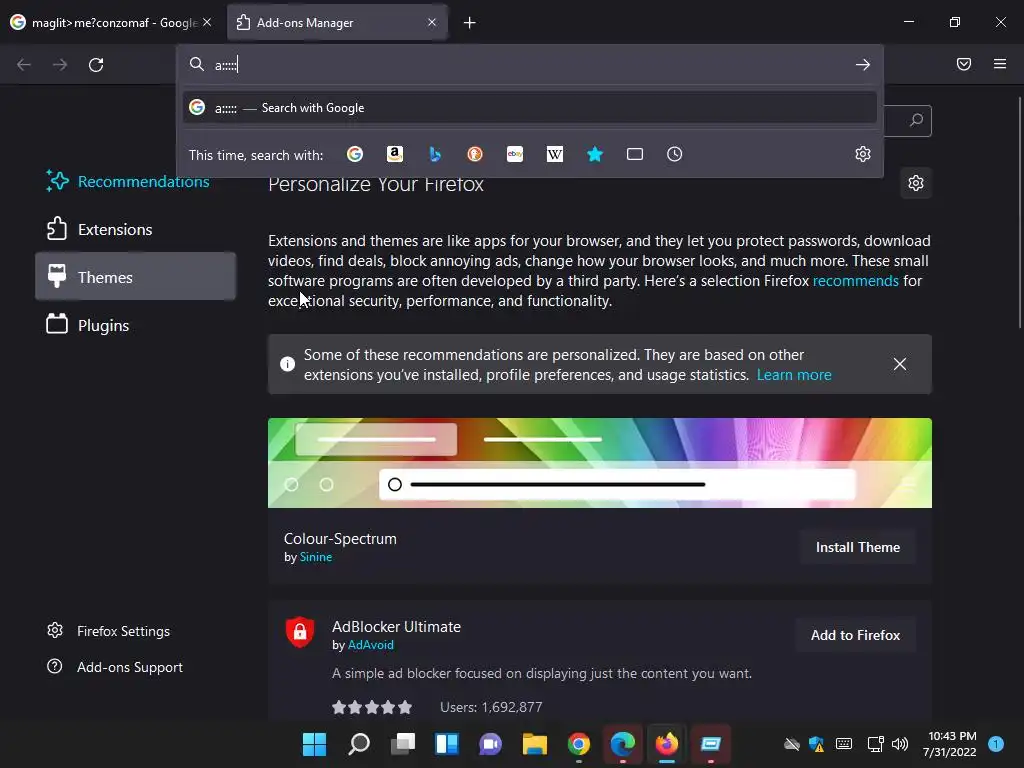
Task: Select the Add-ons Manager tab
Action: tap(337, 23)
